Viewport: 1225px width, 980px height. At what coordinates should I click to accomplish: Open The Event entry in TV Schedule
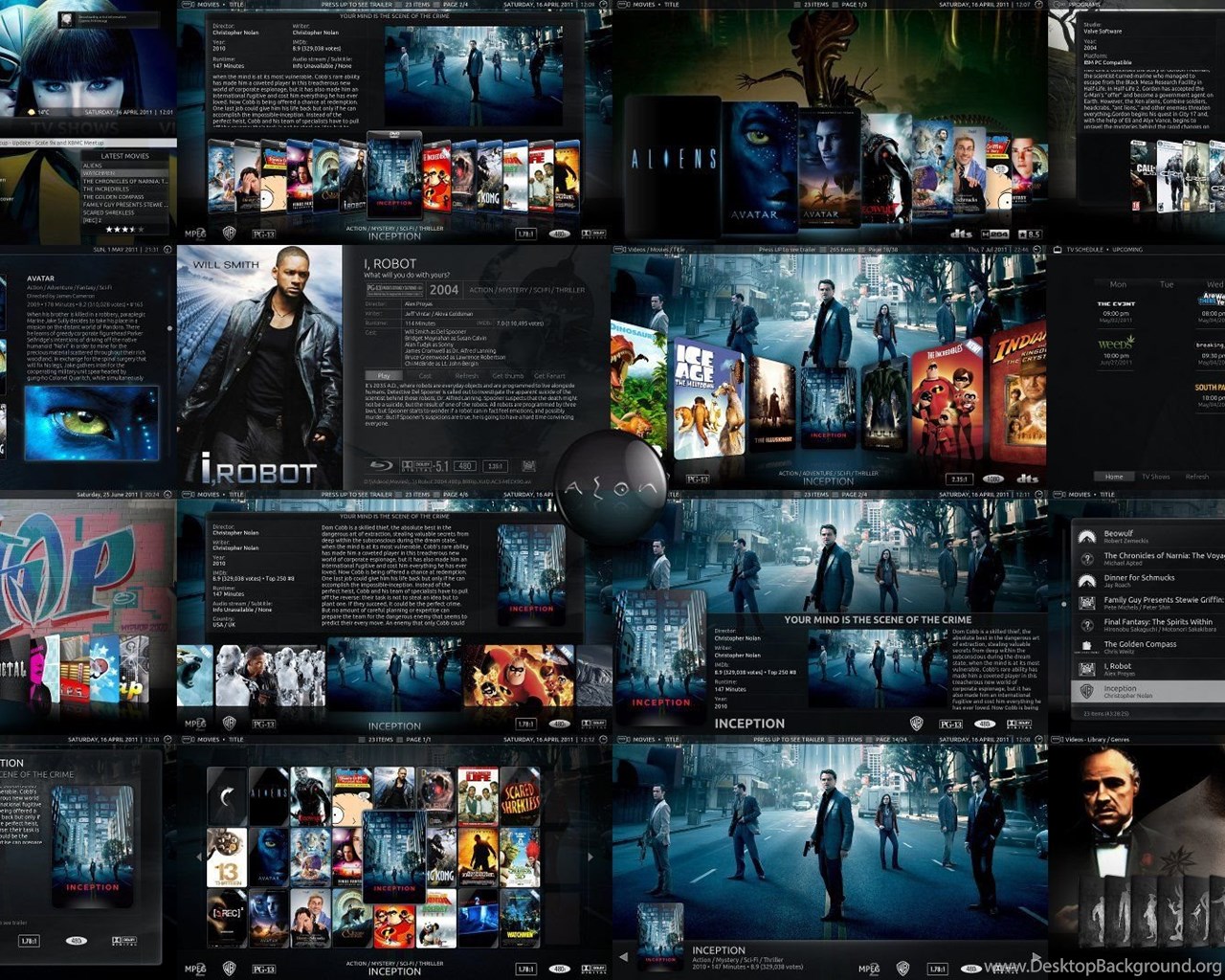click(x=1116, y=312)
